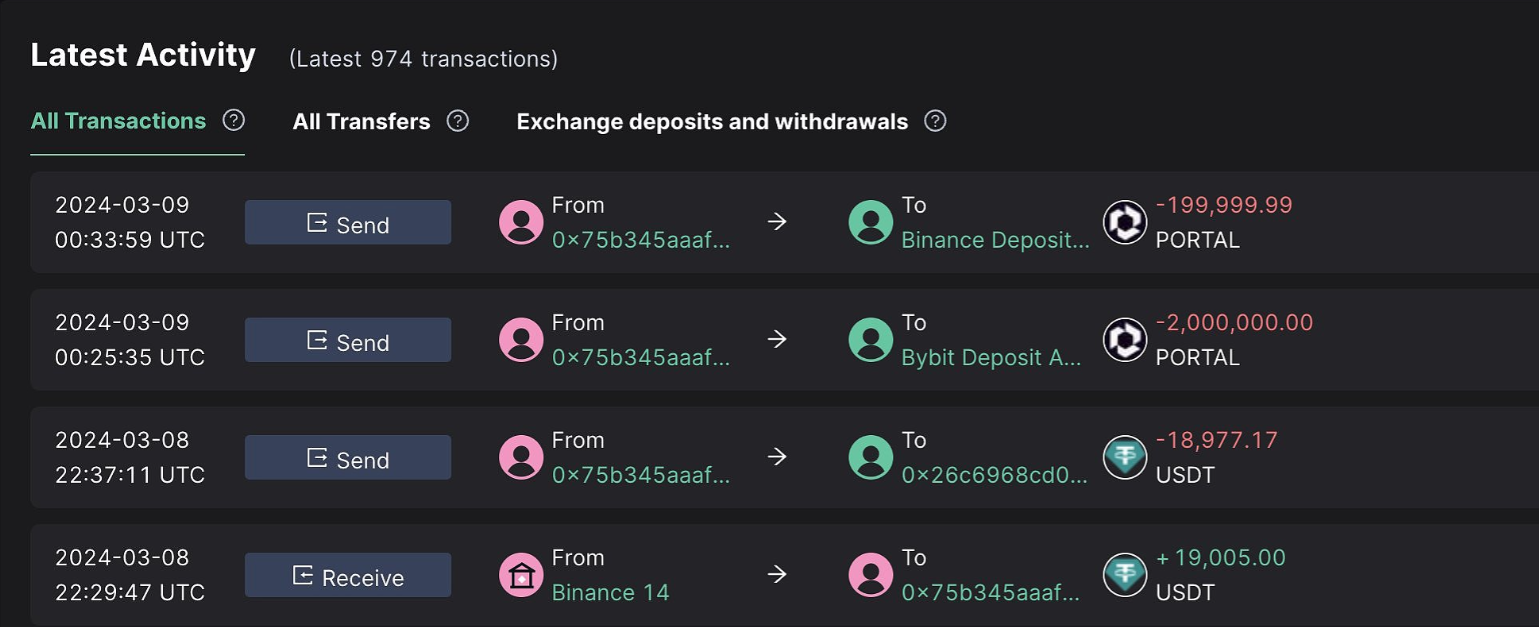Open the Bybit Deposit address link

pos(991,358)
